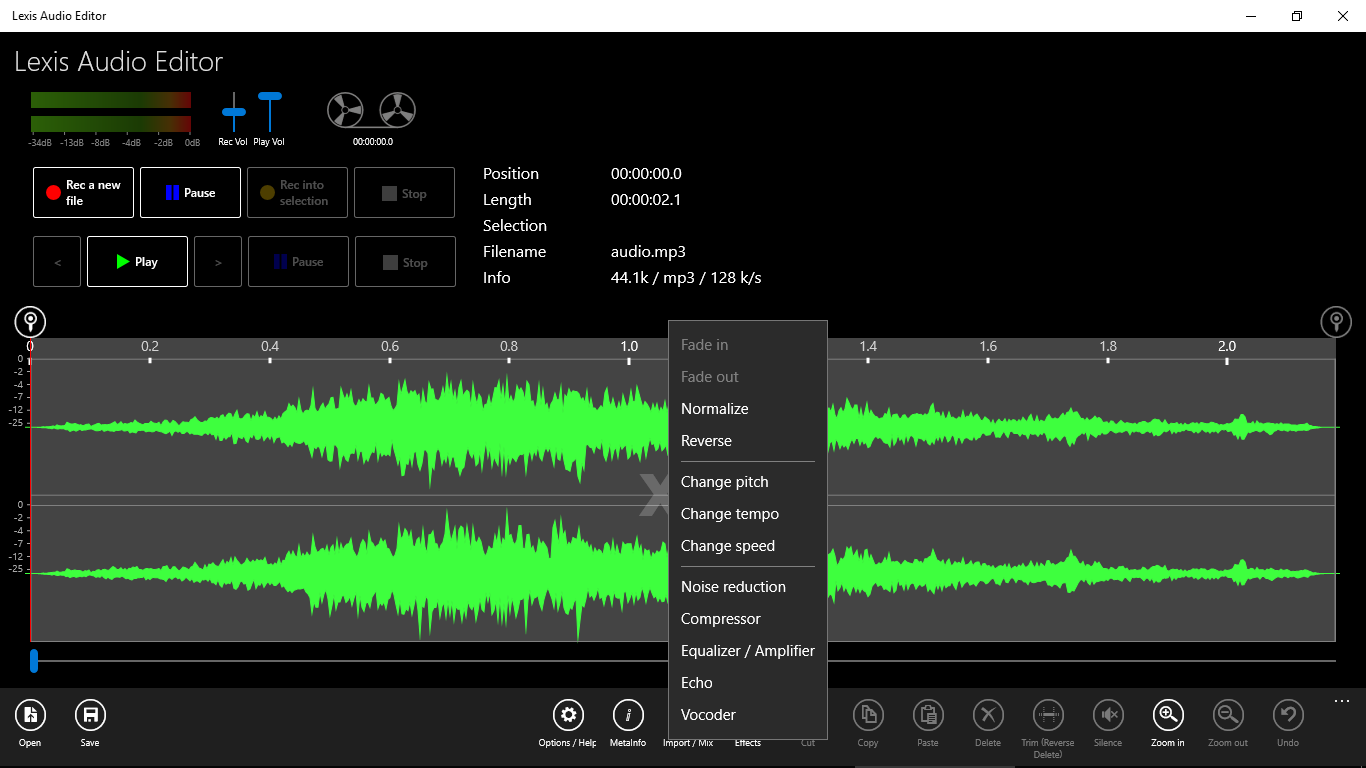Open Options / Help gear icon

click(x=568, y=715)
